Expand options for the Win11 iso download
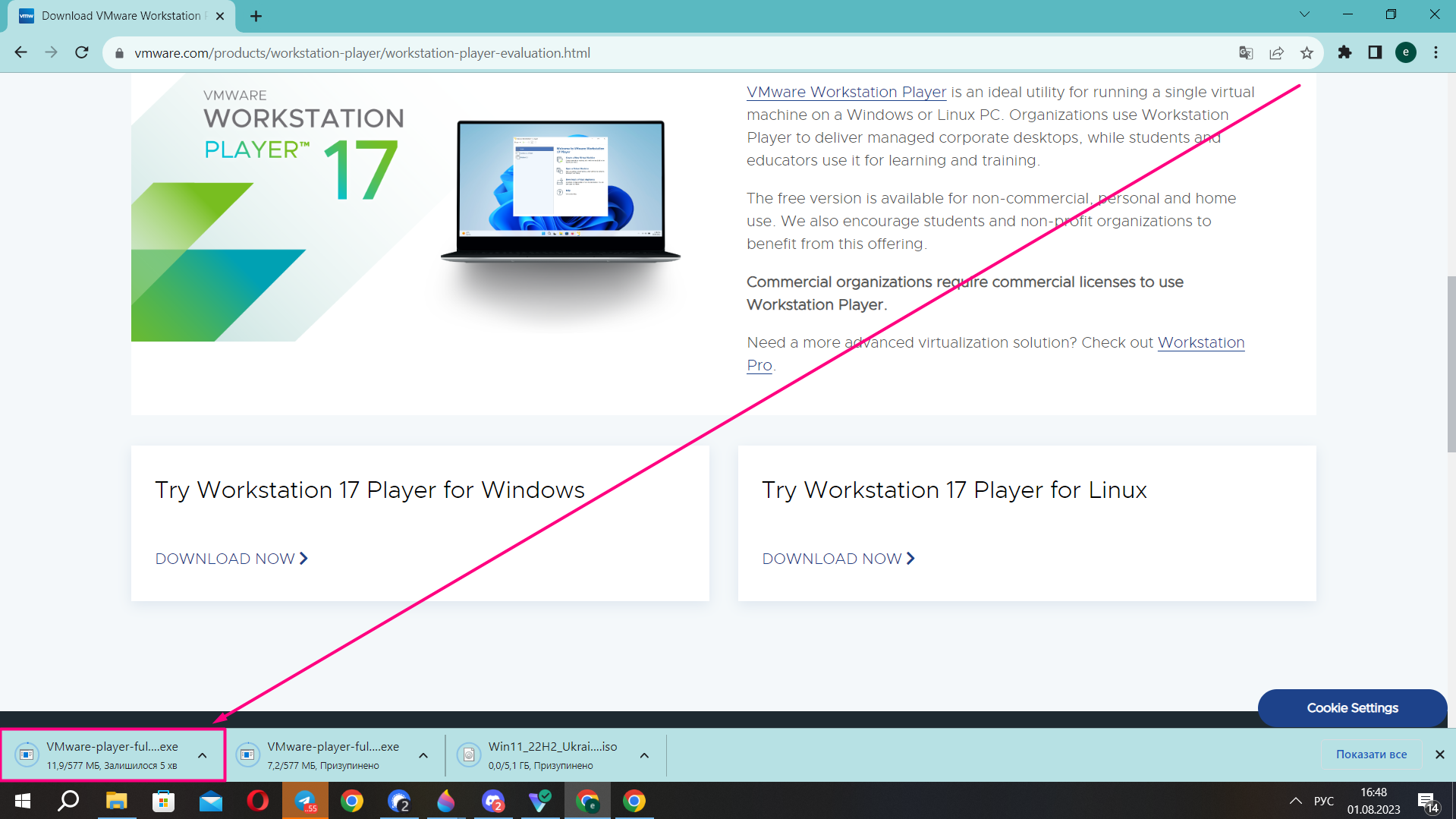Screen dimensions: 1456x819 click(x=644, y=755)
